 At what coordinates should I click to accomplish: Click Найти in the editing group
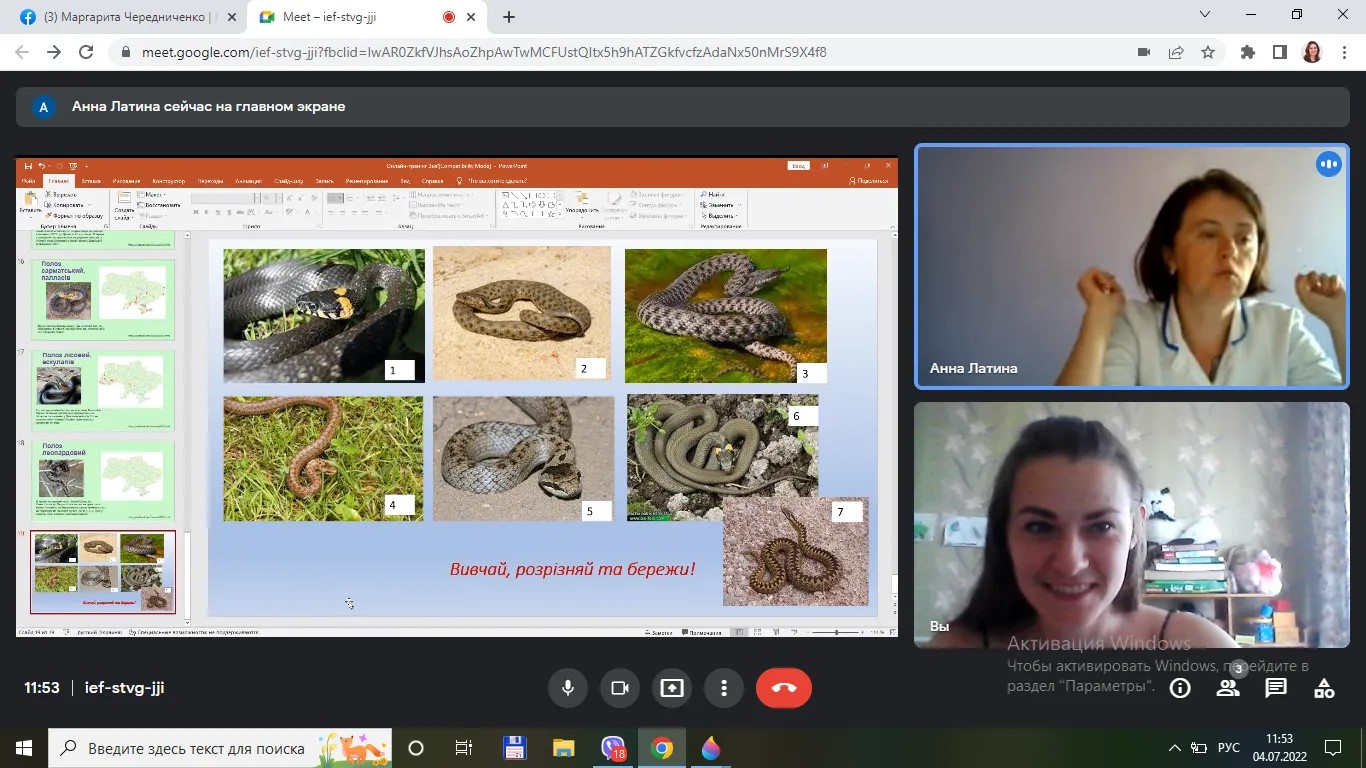point(713,194)
